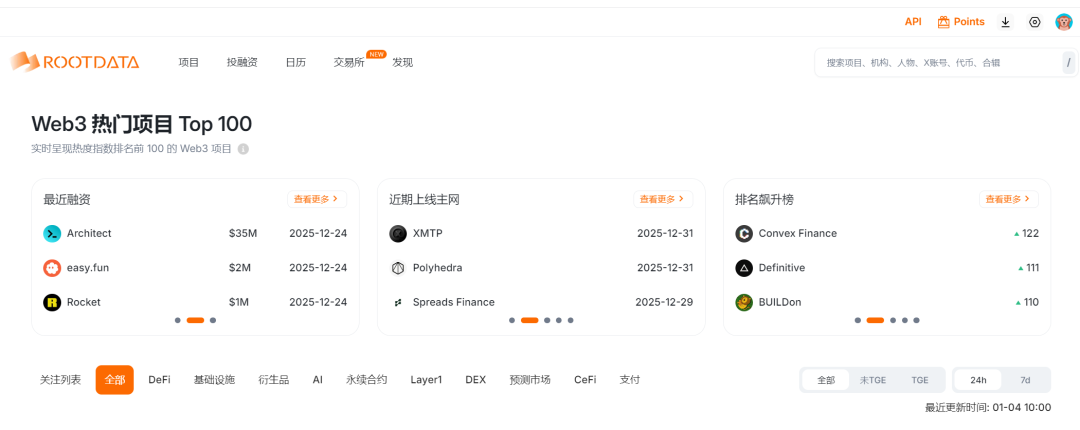Open the 日历 menu
1080x430 pixels.
click(x=295, y=63)
